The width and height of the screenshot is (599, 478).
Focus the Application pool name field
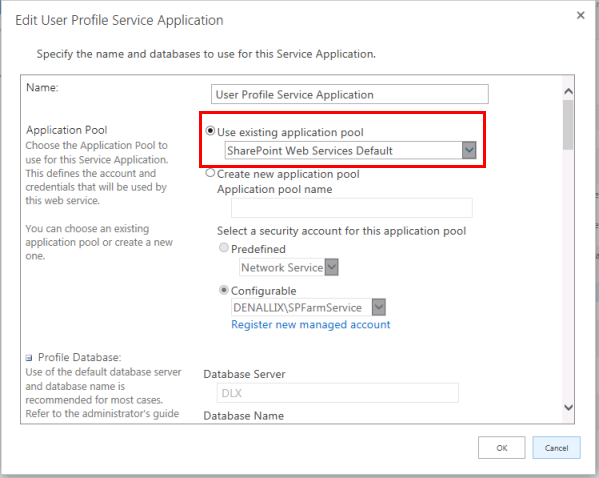352,208
